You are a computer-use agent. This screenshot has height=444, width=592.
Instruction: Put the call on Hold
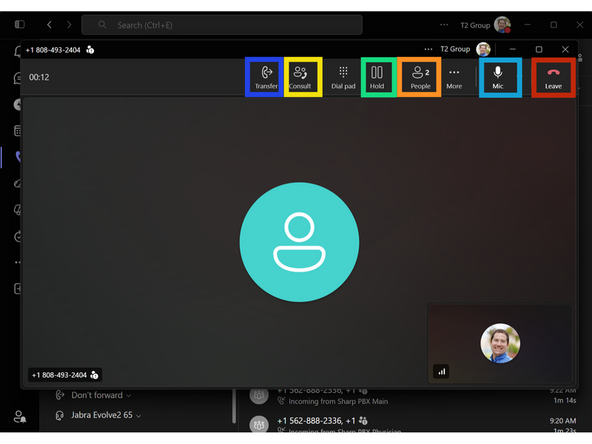pyautogui.click(x=377, y=77)
